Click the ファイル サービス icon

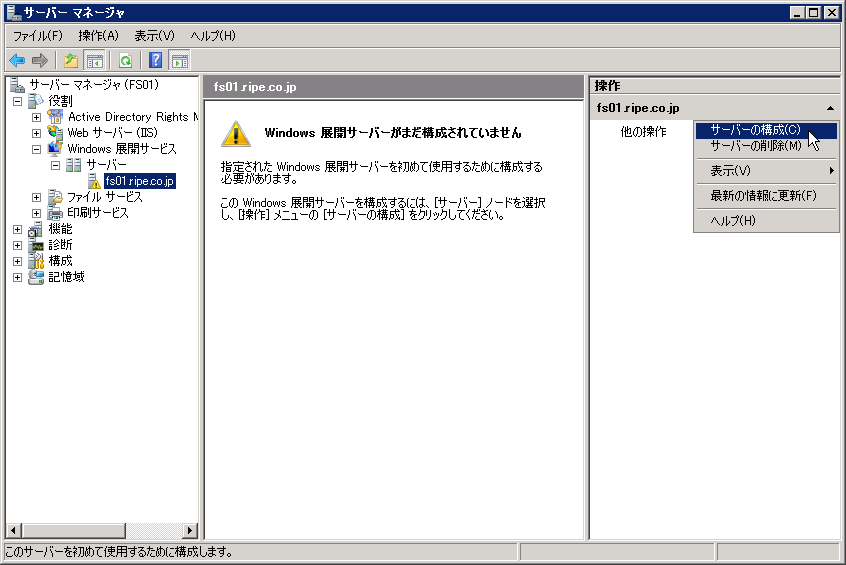55,197
